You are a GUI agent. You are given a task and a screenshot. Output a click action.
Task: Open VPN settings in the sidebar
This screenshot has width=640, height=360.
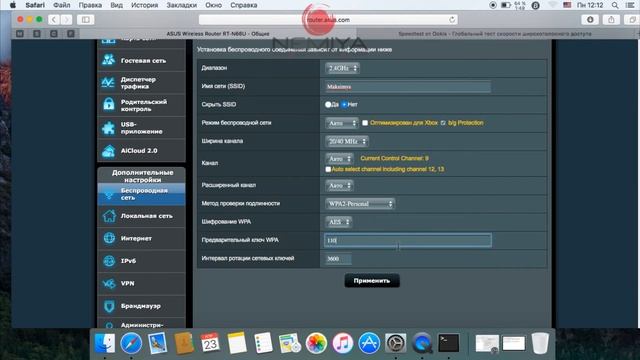(141, 283)
